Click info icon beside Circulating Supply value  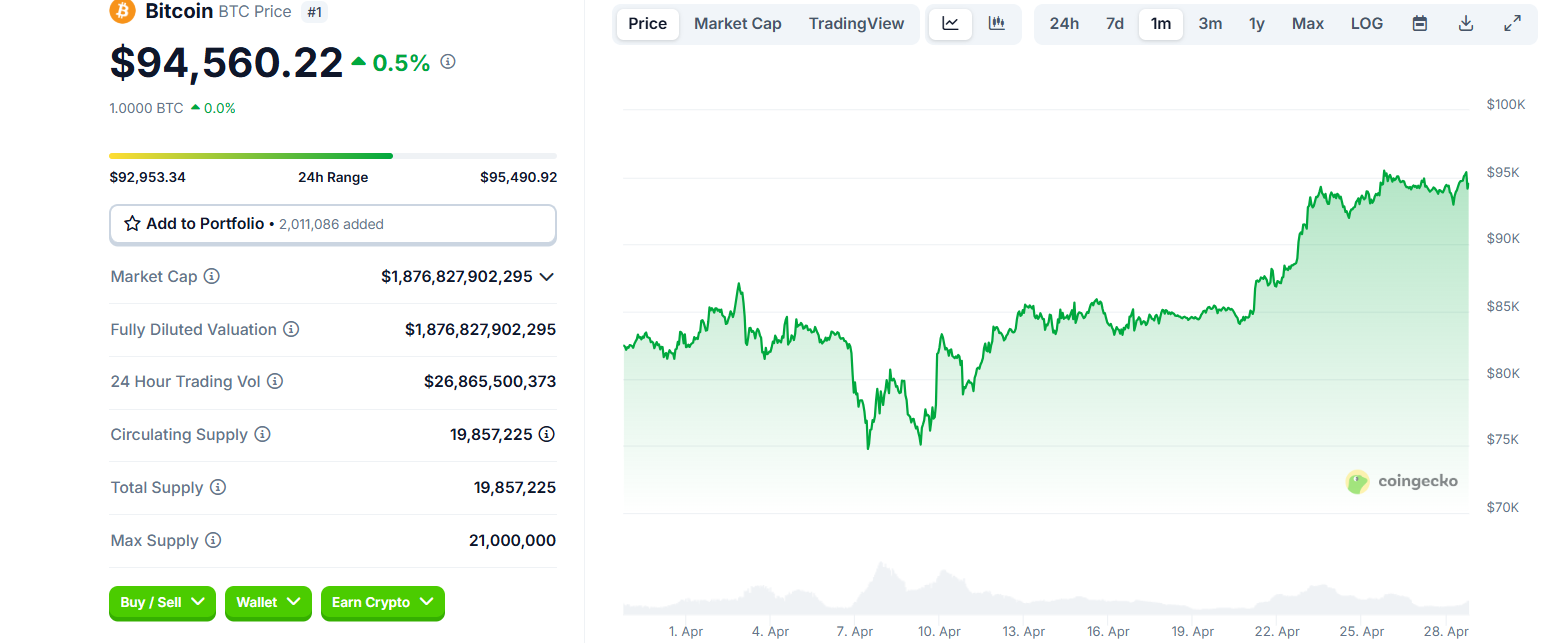pos(547,434)
